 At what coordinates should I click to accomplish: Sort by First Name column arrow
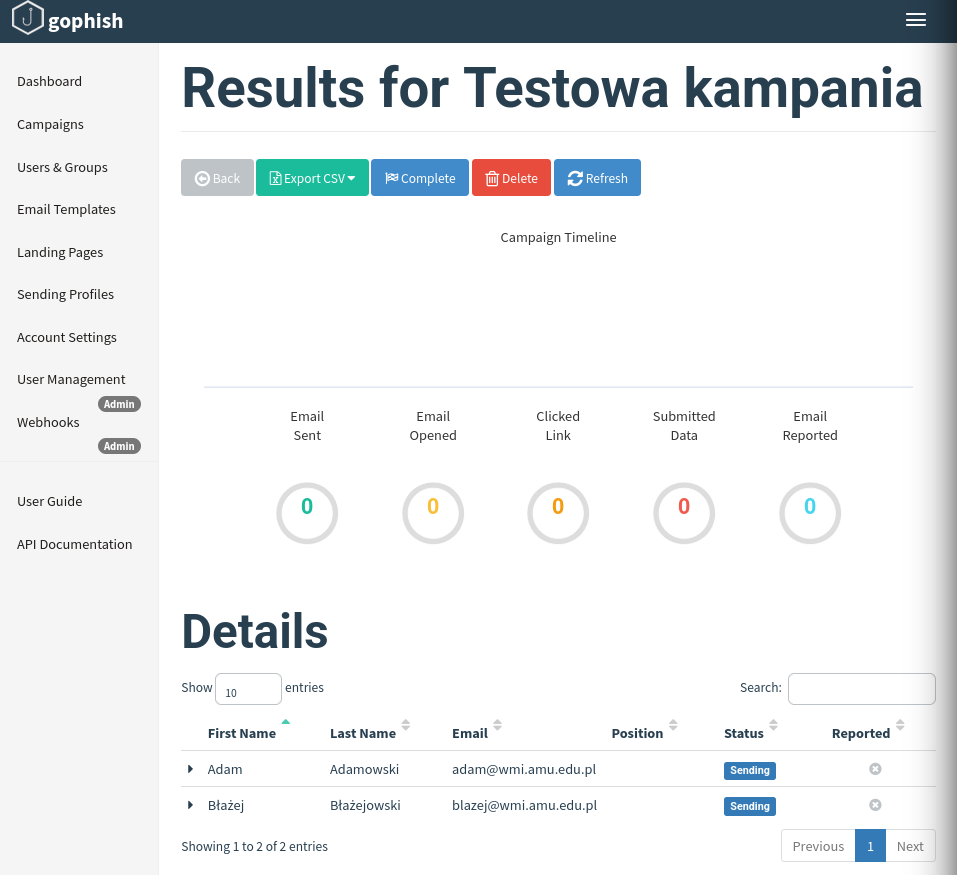286,722
